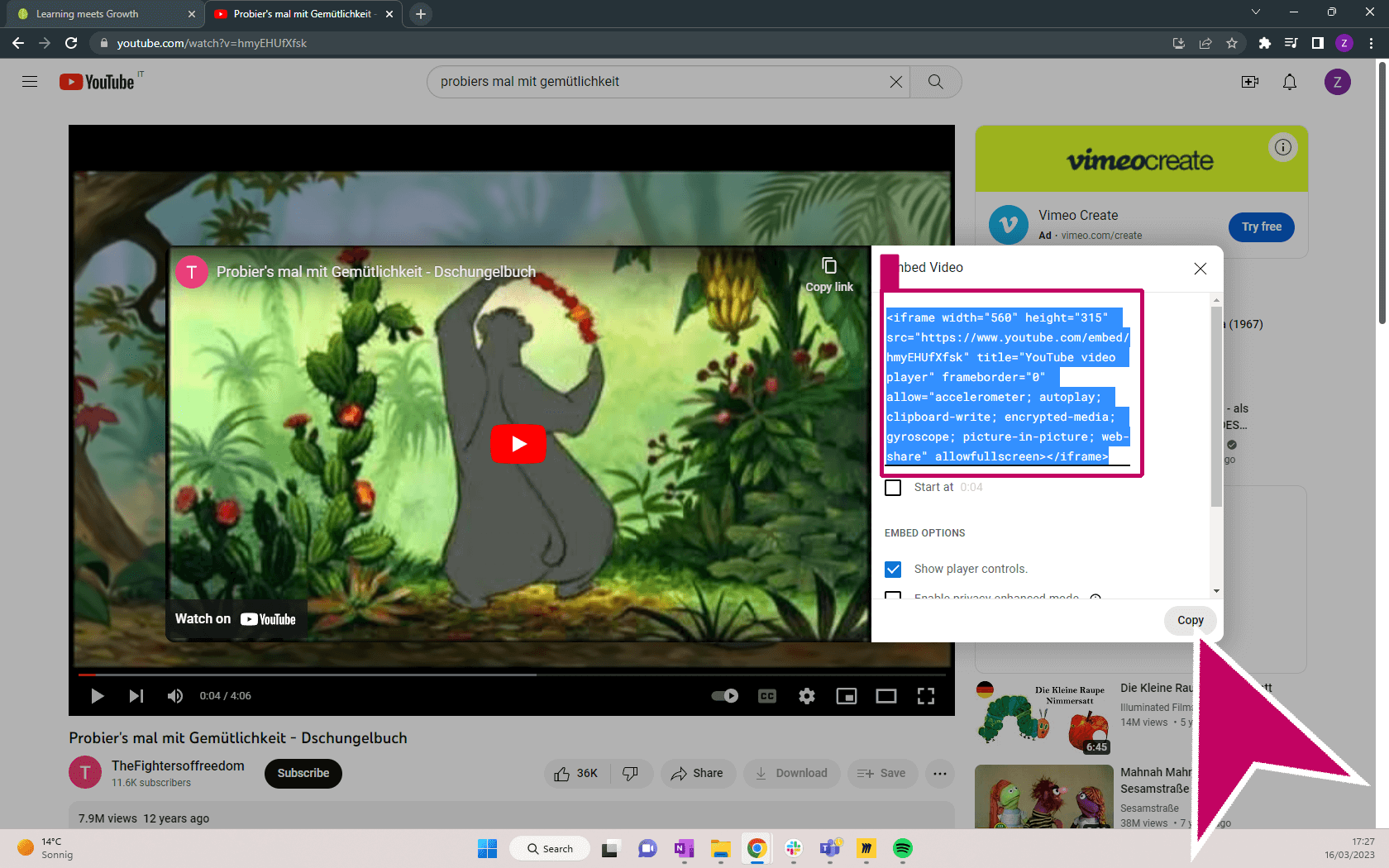Click the taskbar Search box
This screenshot has width=1389, height=868.
point(550,848)
